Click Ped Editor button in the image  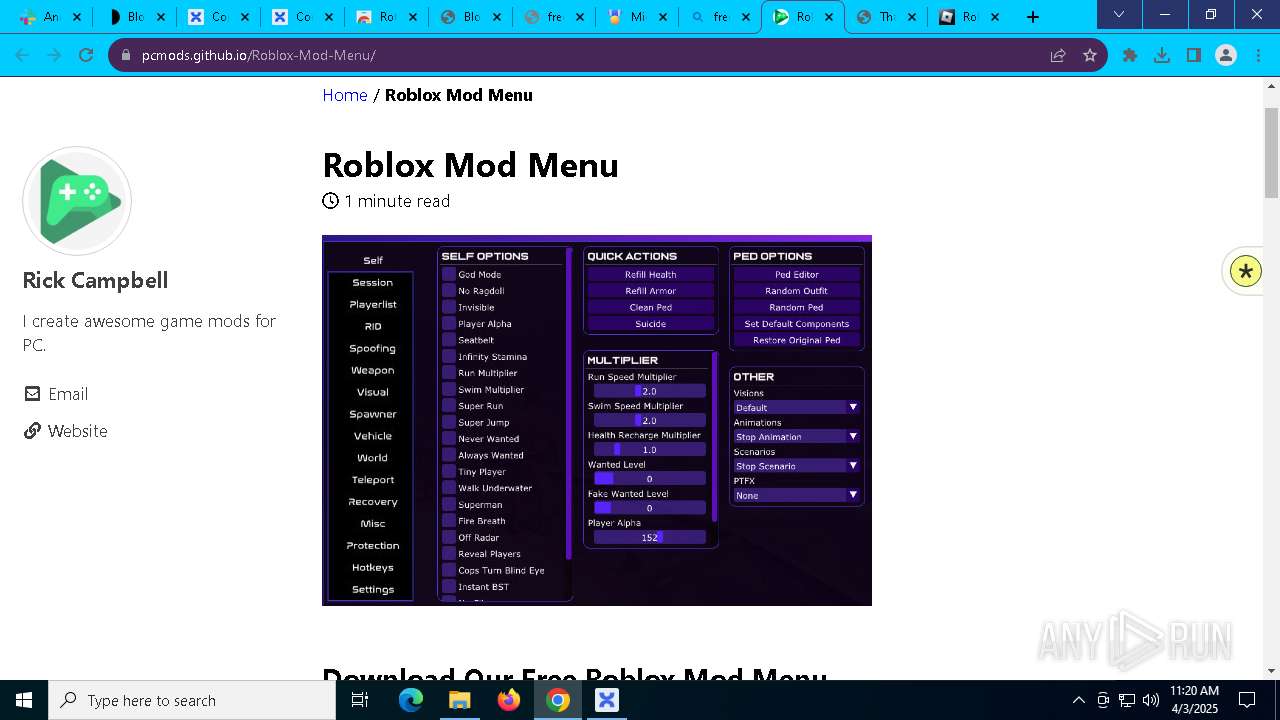coord(797,274)
